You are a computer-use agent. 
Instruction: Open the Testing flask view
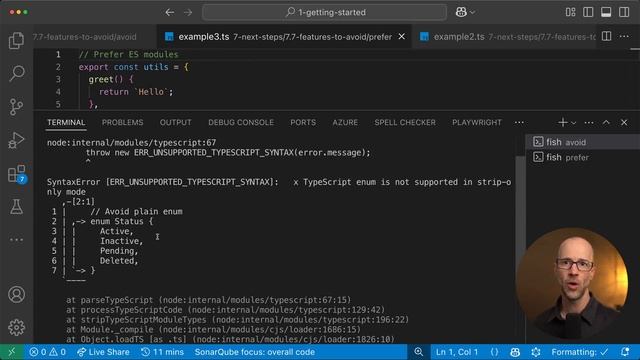(16, 207)
